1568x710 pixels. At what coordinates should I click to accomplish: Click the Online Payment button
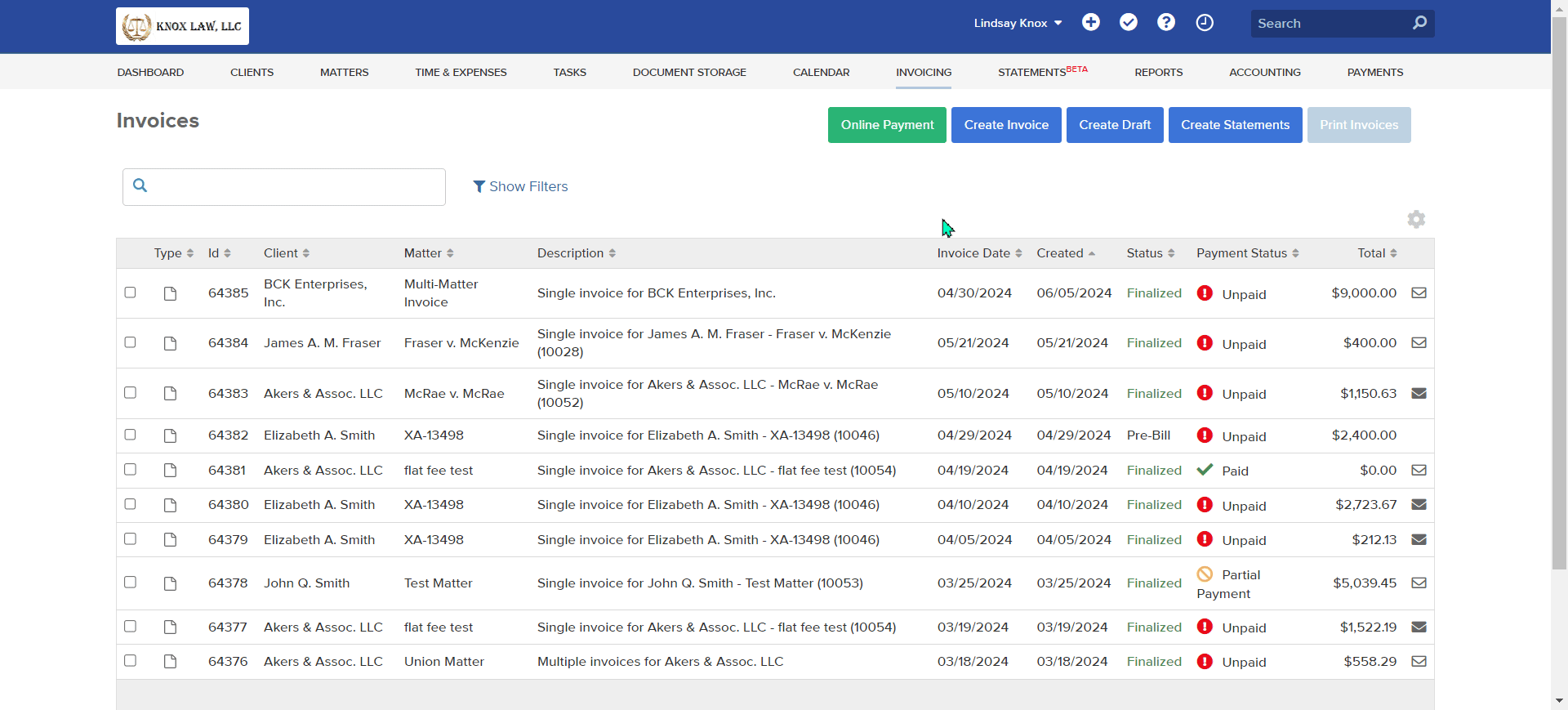pyautogui.click(x=887, y=125)
